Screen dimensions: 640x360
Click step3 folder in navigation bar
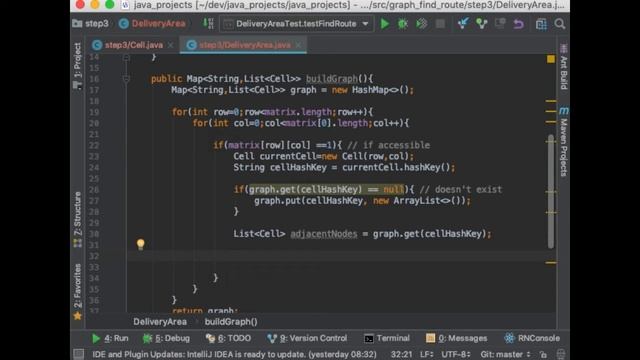click(x=91, y=24)
